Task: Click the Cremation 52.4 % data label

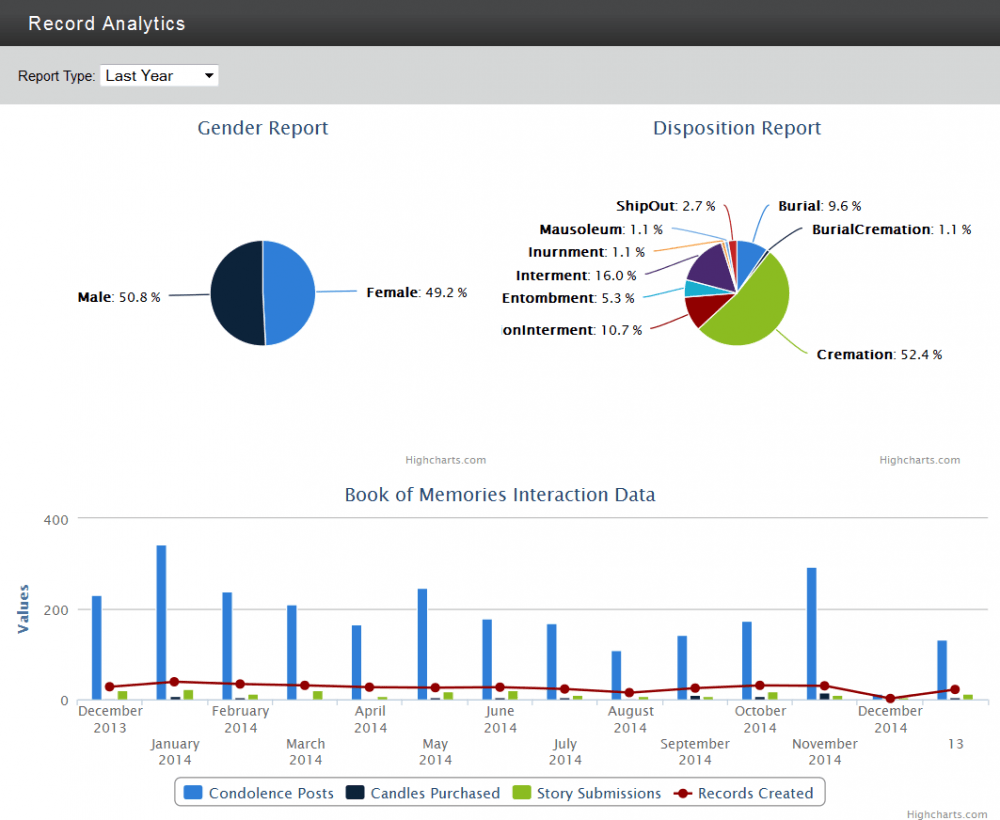Action: (879, 355)
